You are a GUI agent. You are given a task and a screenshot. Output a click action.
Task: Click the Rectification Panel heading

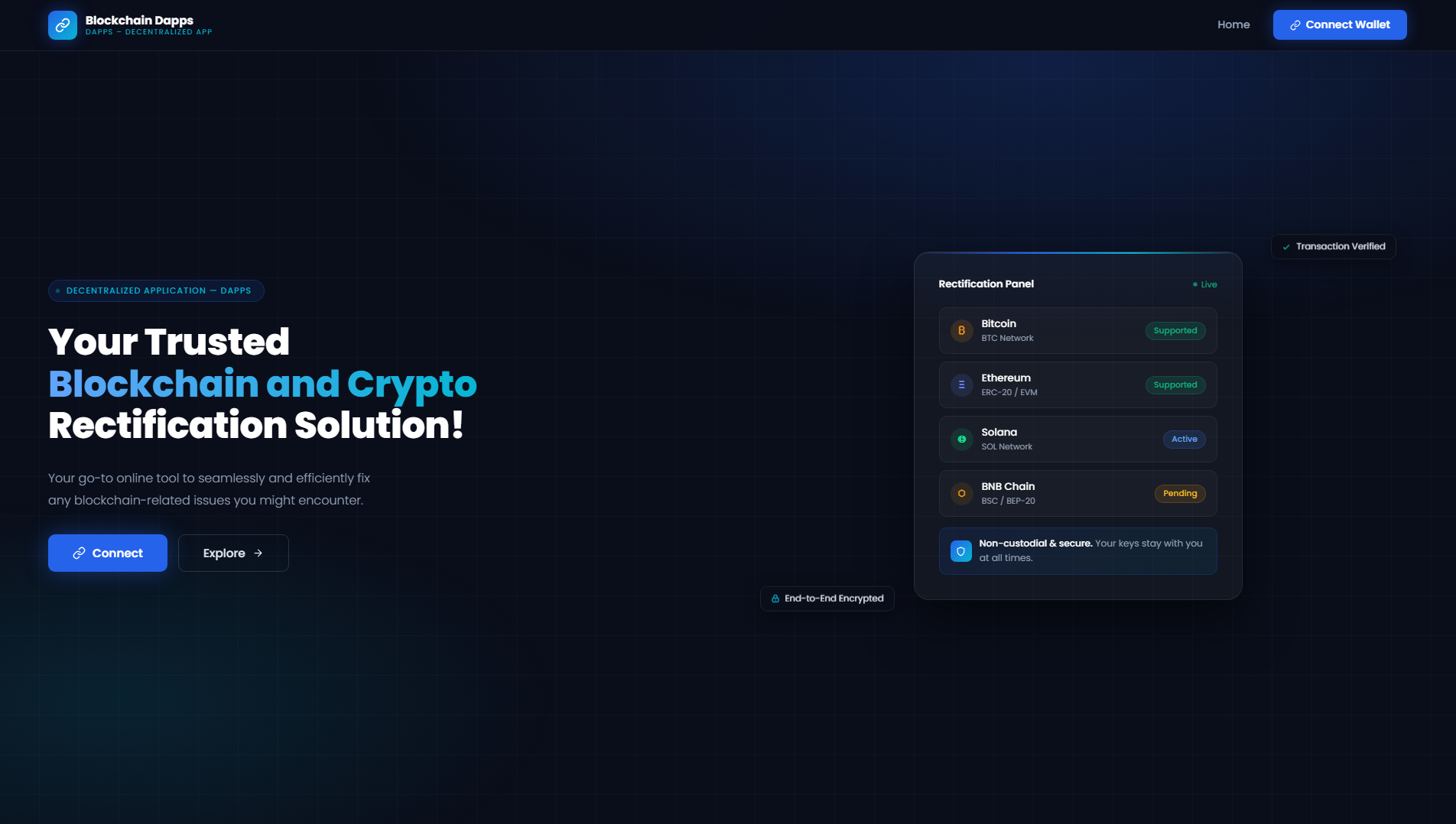pyautogui.click(x=986, y=284)
